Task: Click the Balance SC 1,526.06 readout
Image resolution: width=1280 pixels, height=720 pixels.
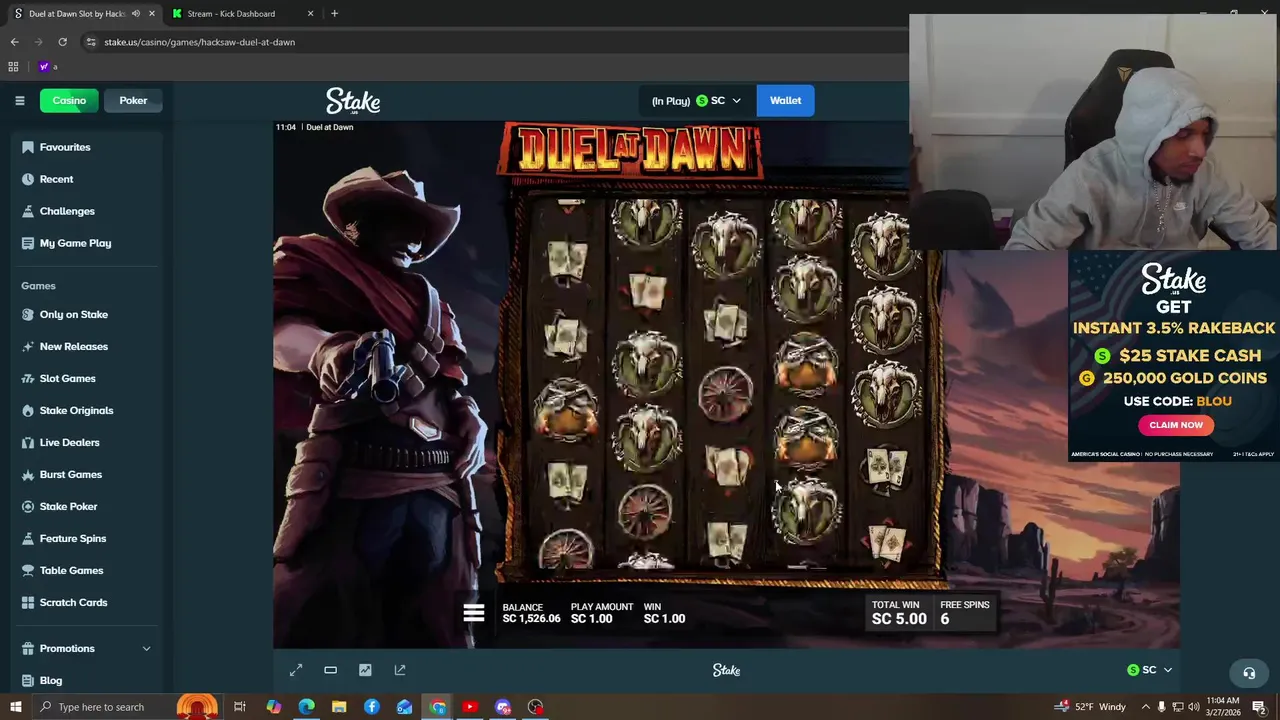Action: (x=531, y=613)
